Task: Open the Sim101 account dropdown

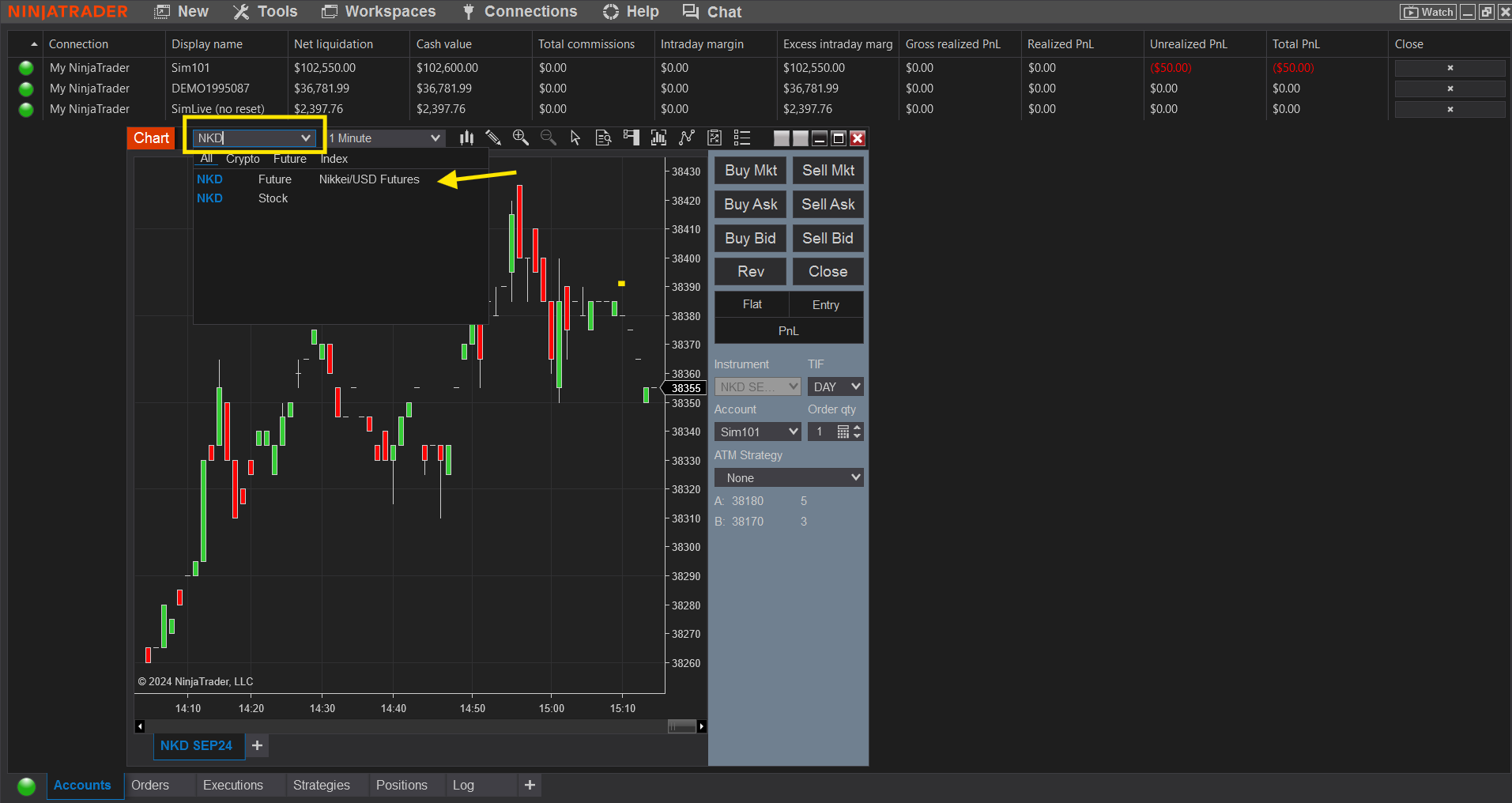Action: tap(757, 432)
